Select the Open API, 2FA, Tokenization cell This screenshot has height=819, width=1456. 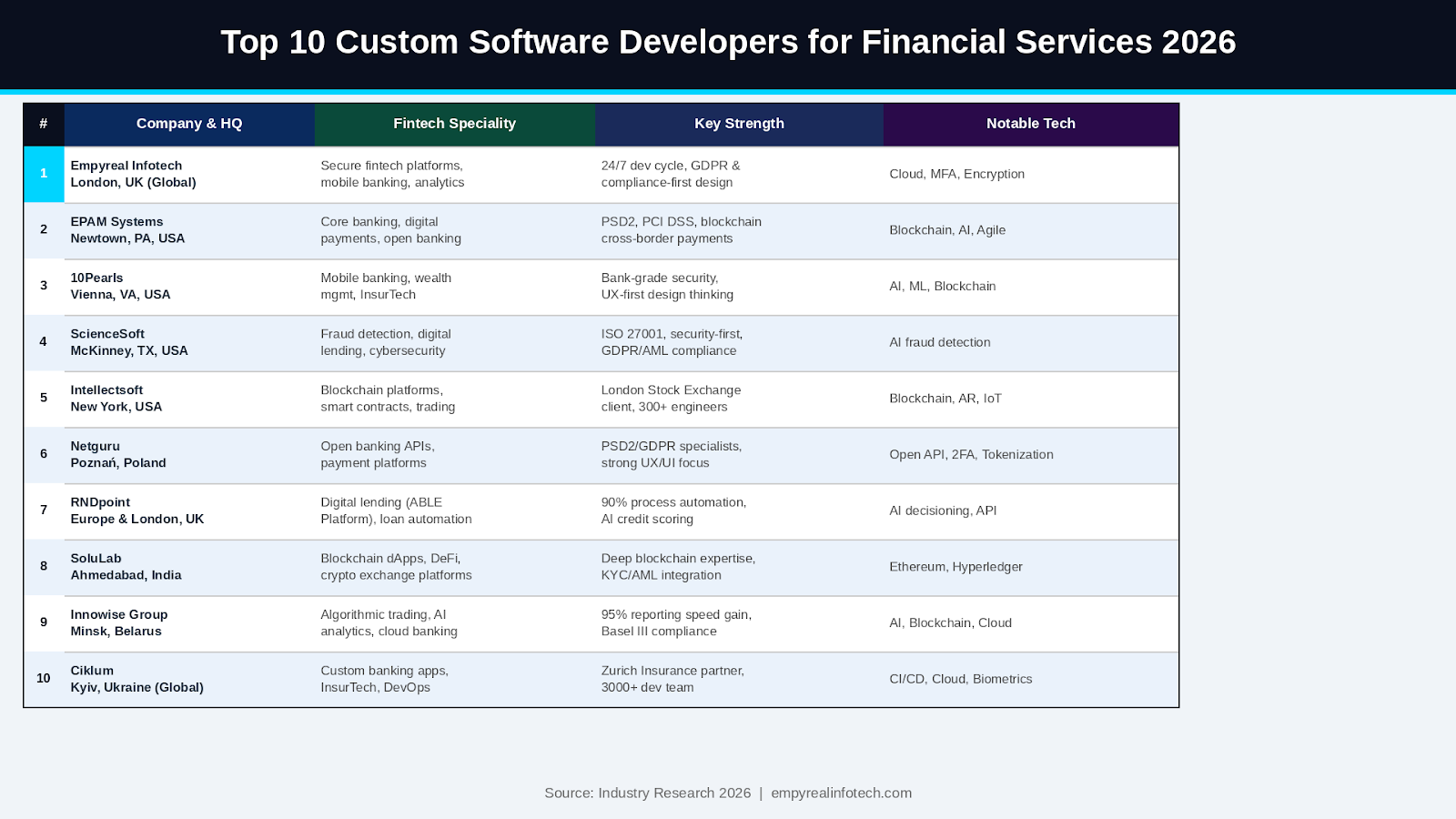pyautogui.click(x=971, y=455)
